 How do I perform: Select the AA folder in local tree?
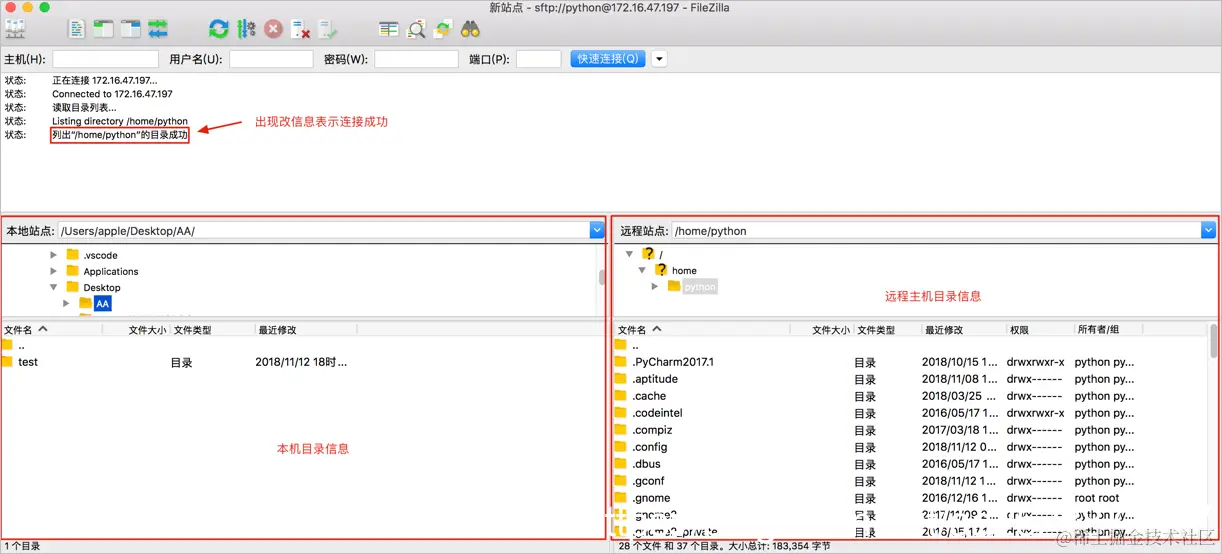[103, 303]
